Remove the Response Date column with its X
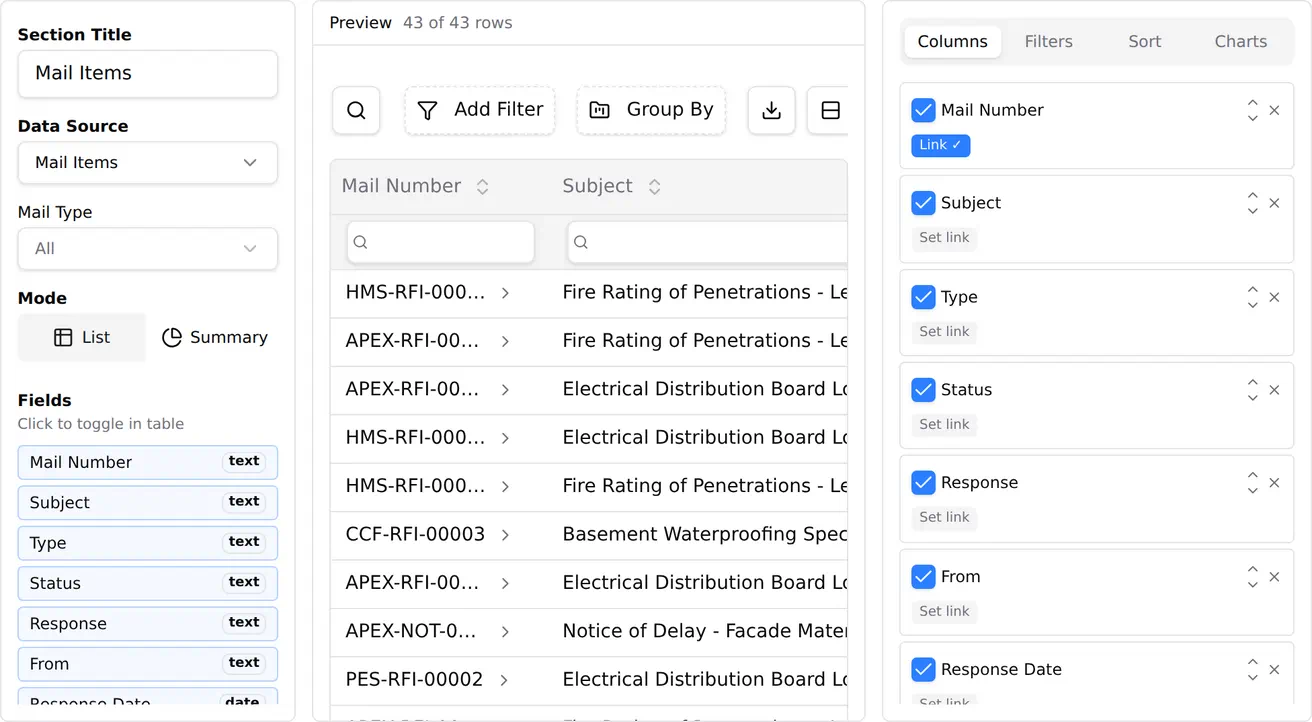1312x722 pixels. (x=1274, y=670)
